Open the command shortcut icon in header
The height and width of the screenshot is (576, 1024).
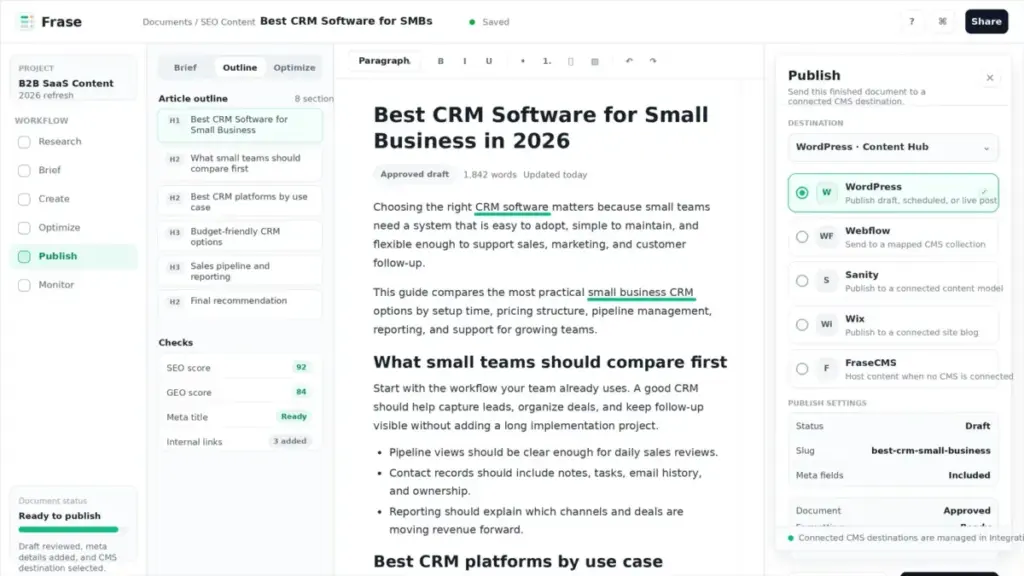pyautogui.click(x=942, y=22)
